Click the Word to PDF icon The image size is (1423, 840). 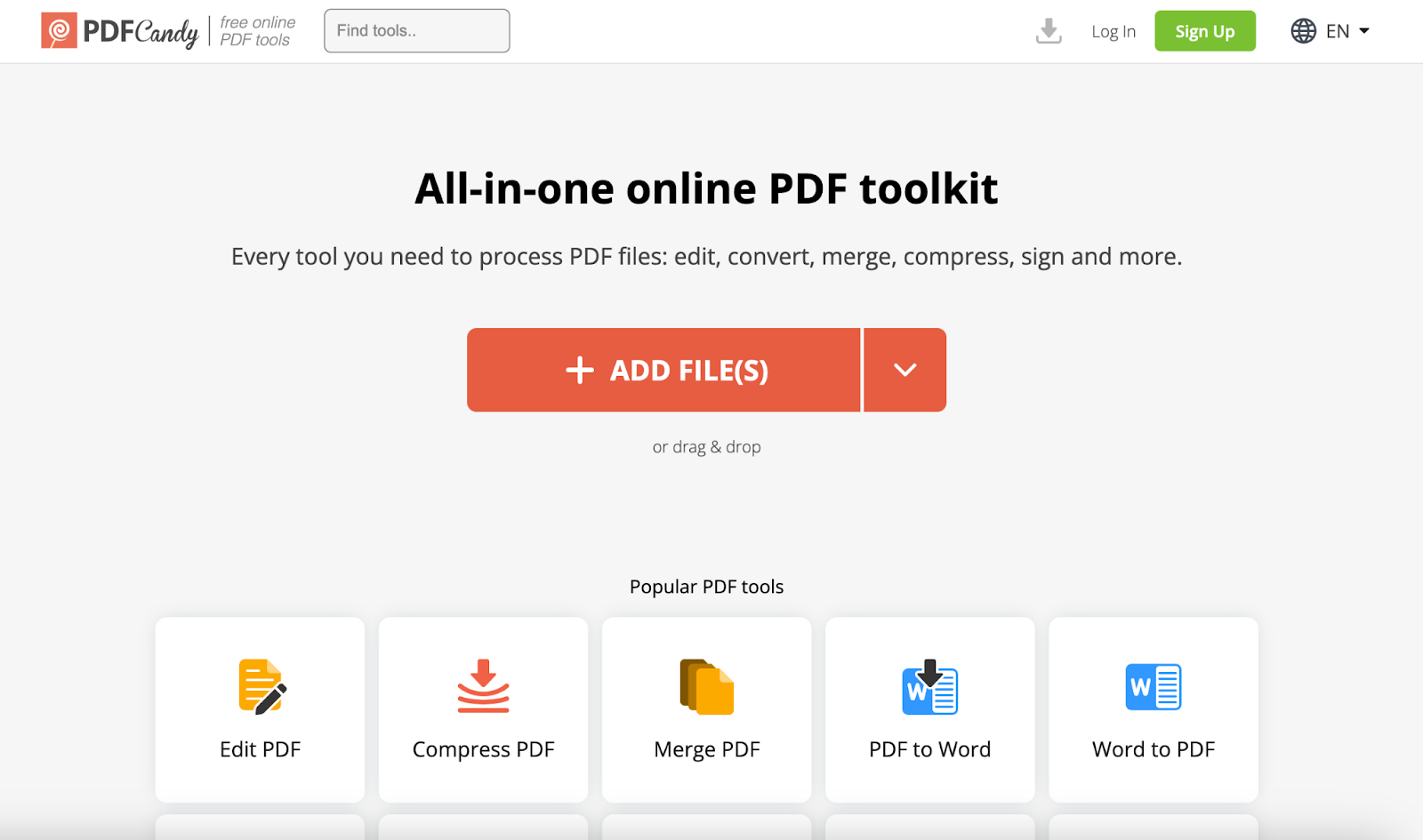(1154, 686)
